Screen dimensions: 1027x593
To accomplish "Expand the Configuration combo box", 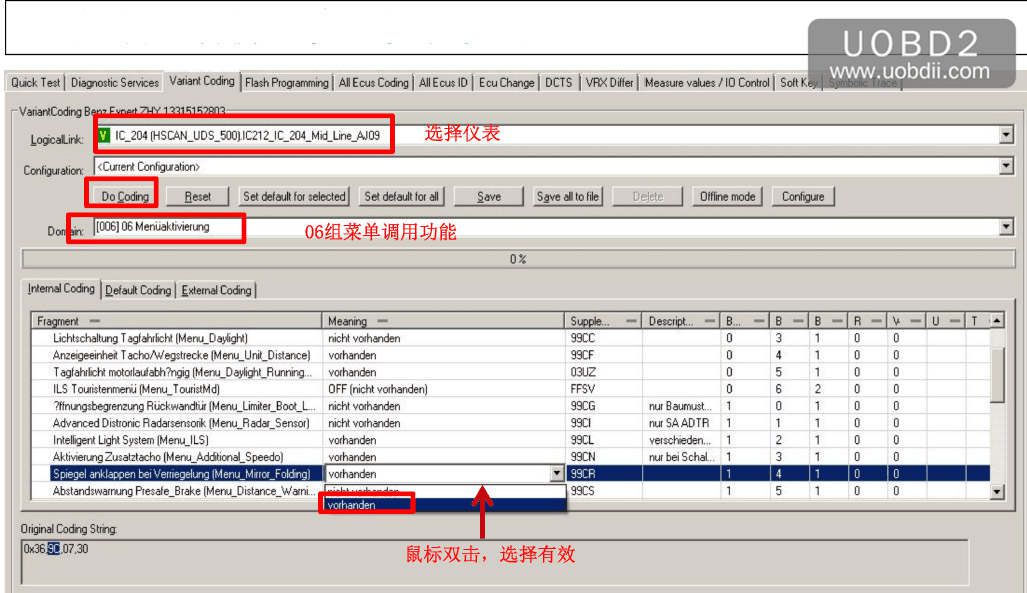I will tap(1006, 166).
